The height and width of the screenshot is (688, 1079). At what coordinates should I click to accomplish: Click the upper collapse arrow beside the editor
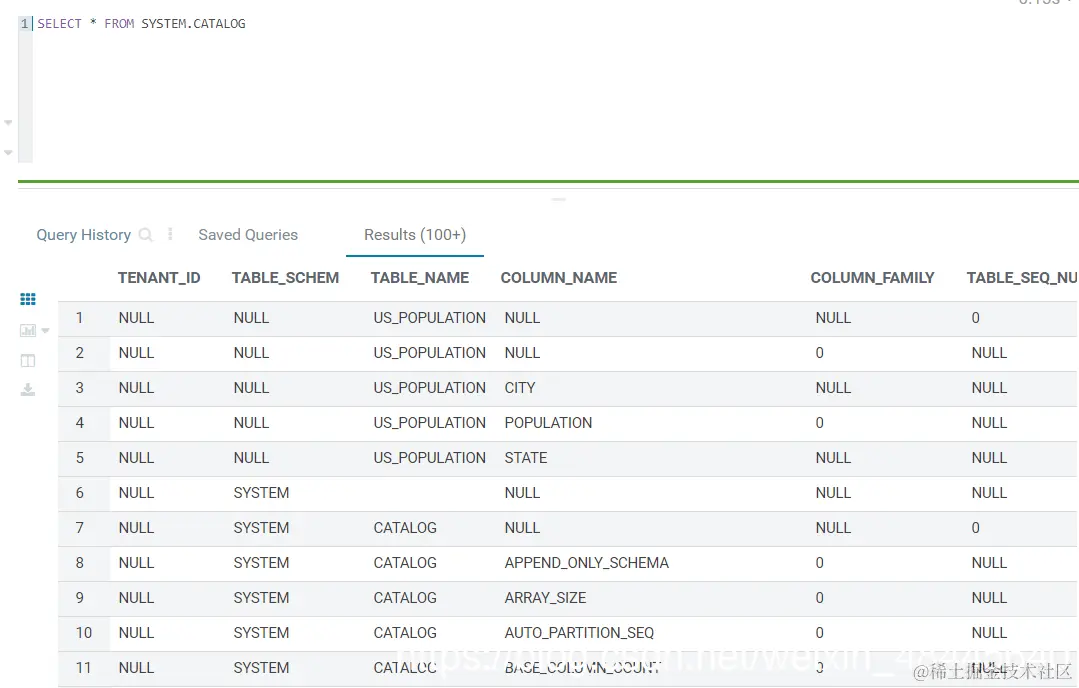(x=8, y=122)
